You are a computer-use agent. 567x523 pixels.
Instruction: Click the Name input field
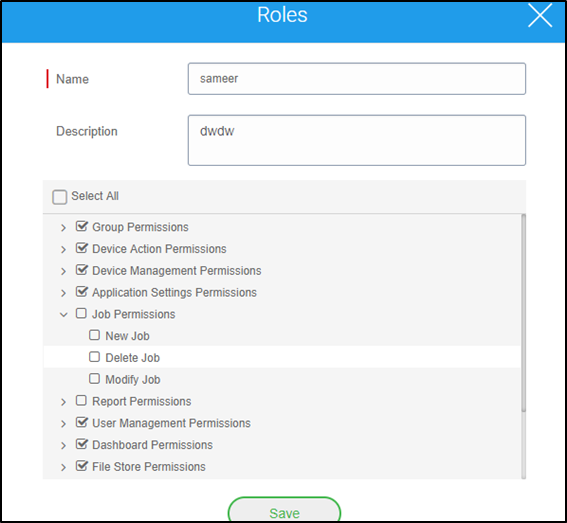(x=357, y=79)
